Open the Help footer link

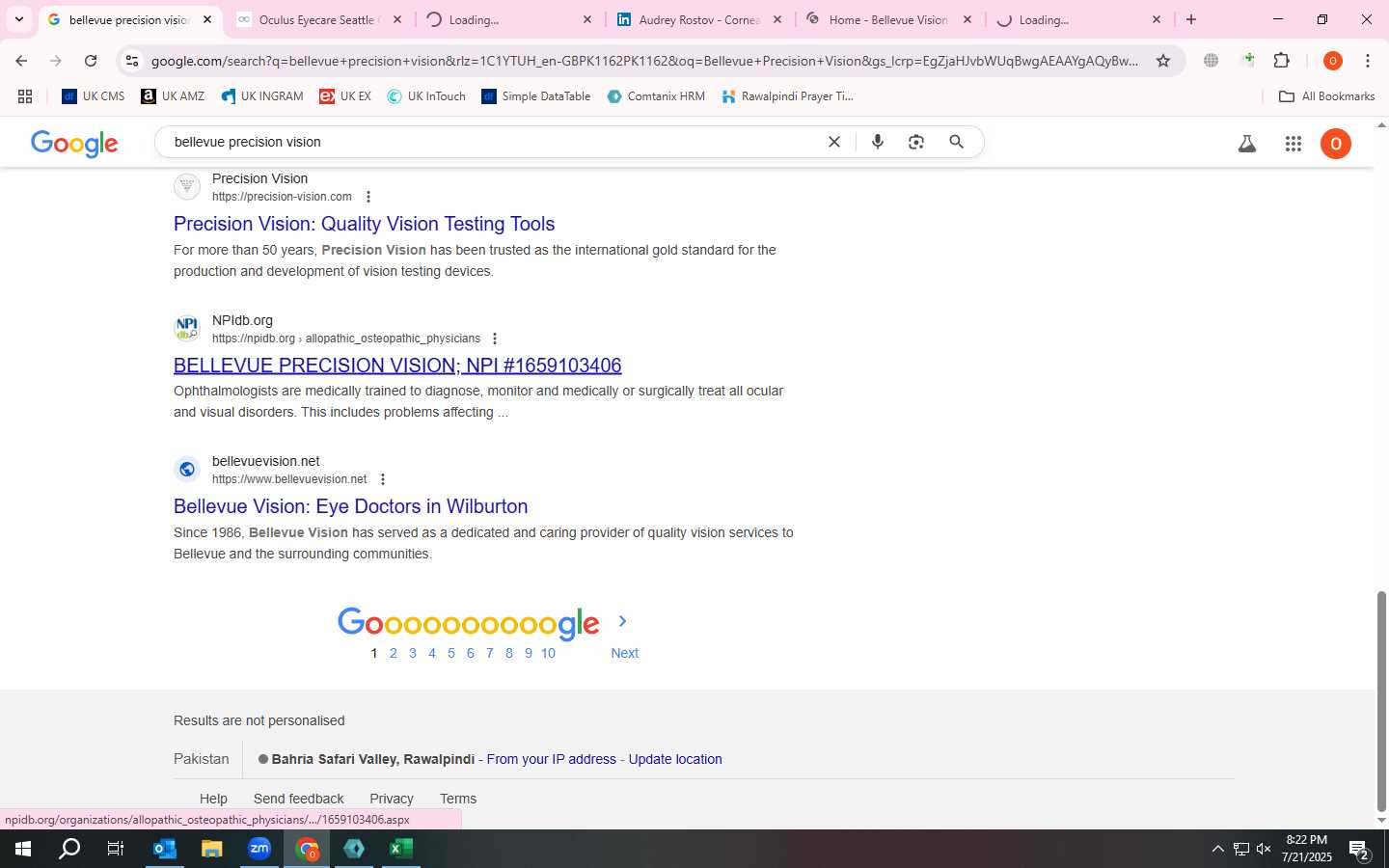(x=213, y=799)
